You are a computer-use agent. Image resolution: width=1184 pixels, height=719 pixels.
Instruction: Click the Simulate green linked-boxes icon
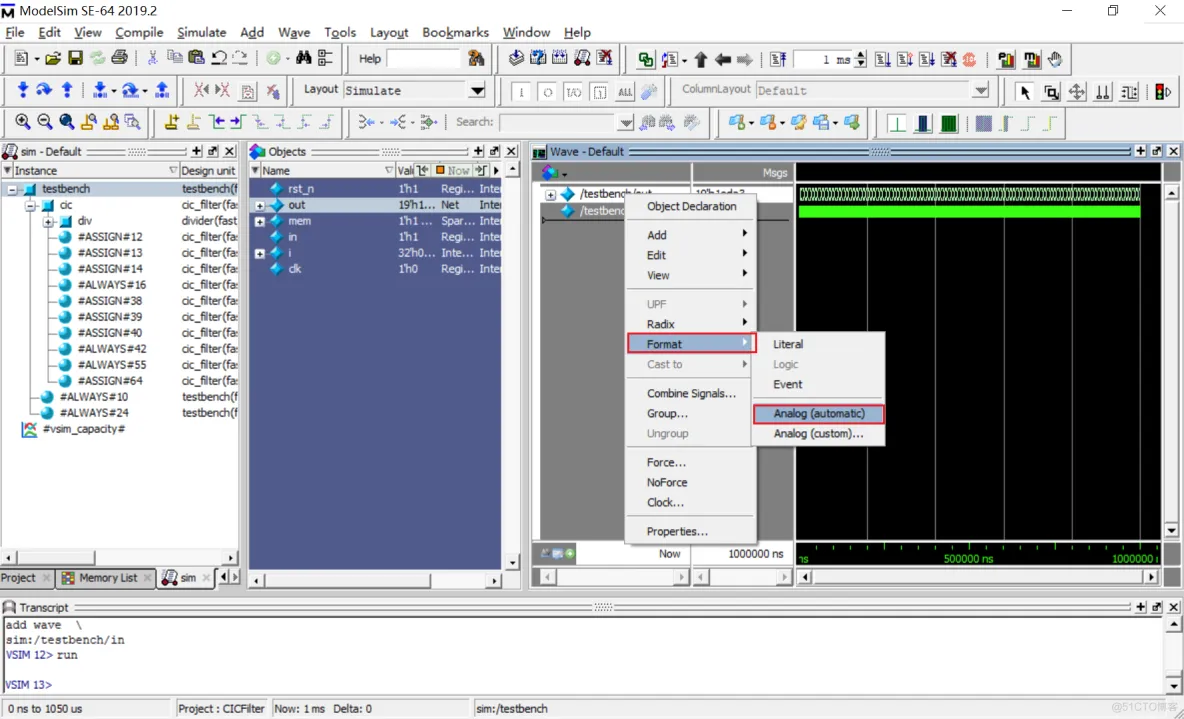click(x=646, y=60)
